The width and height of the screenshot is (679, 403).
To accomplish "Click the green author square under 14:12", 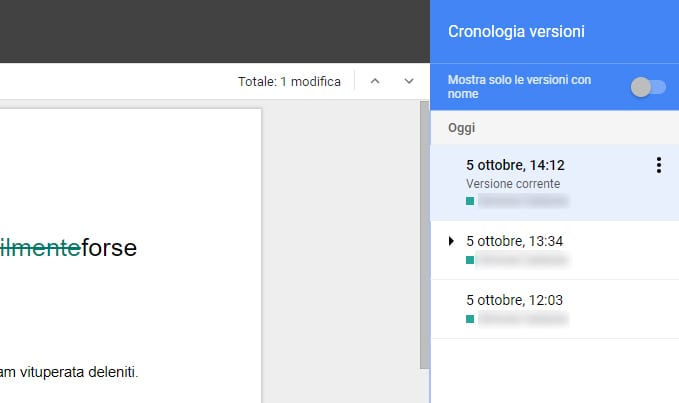I will pyautogui.click(x=470, y=201).
